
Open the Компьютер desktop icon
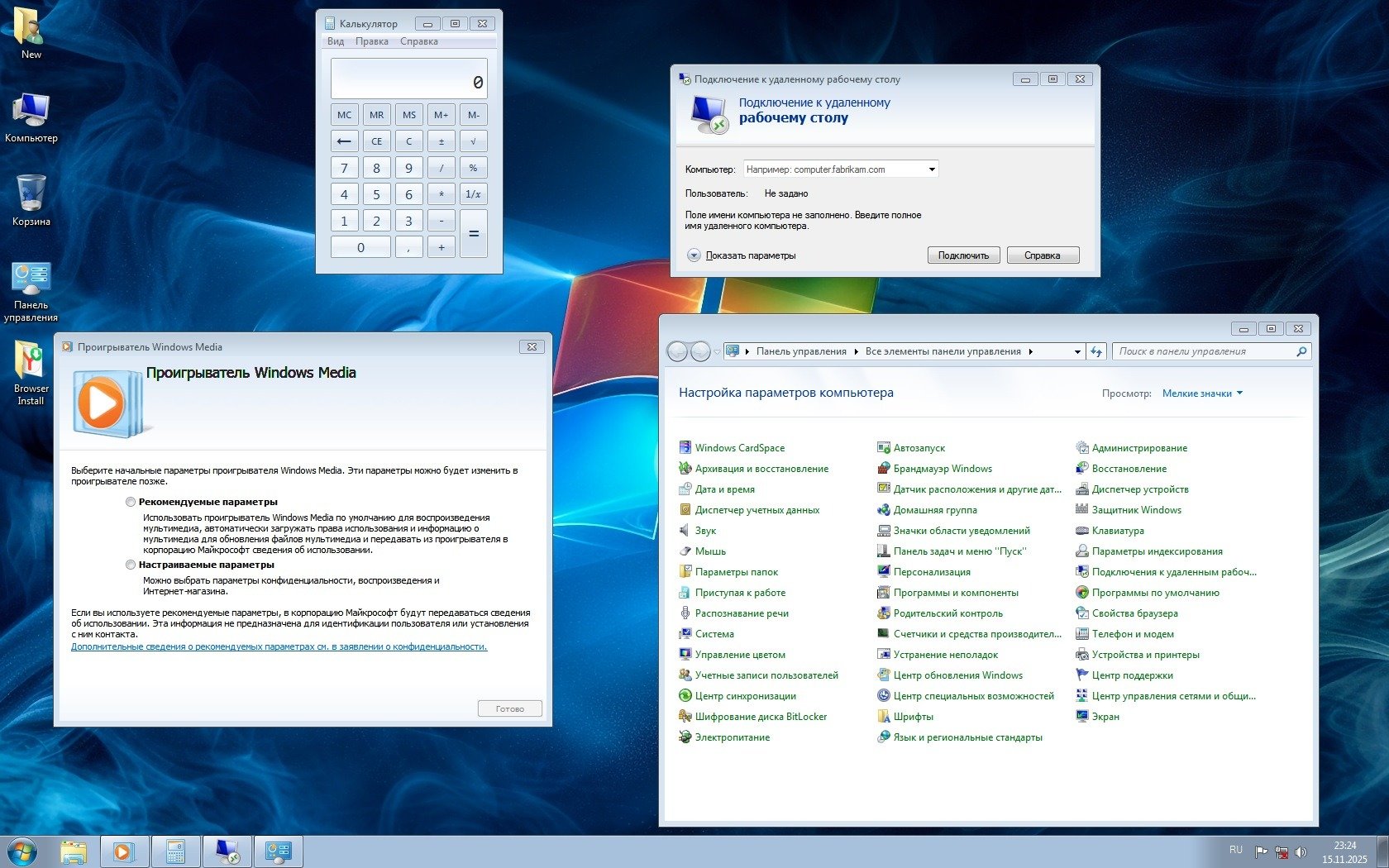click(x=31, y=112)
